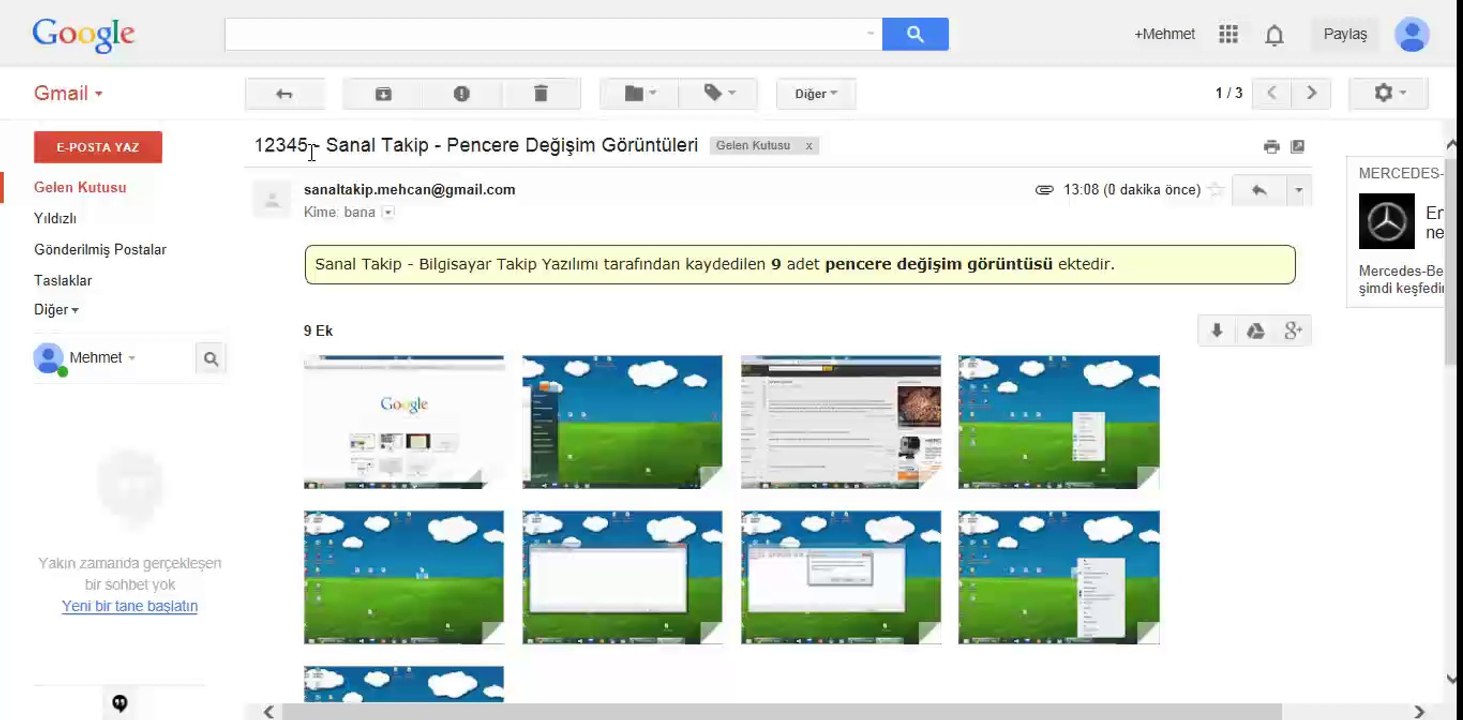Click the Yeni bir tane başlatın link
The image size is (1463, 720).
130,606
